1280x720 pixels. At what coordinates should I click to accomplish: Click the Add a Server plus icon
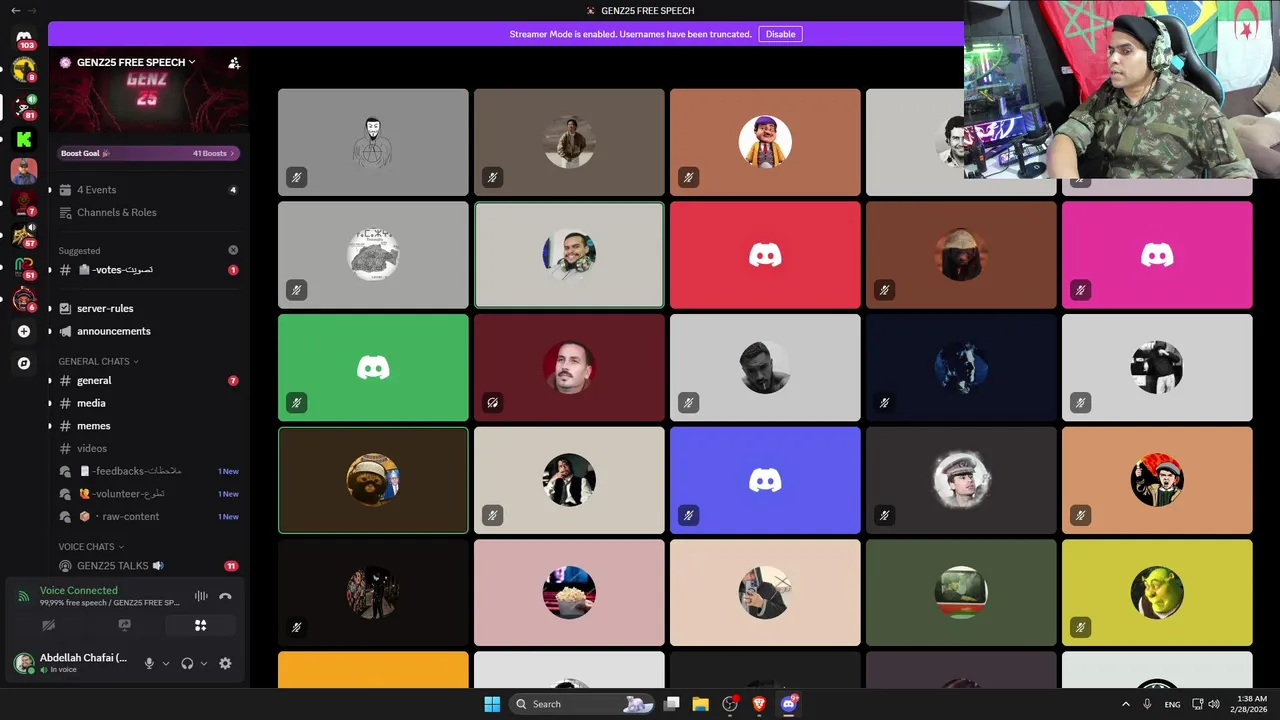(24, 331)
